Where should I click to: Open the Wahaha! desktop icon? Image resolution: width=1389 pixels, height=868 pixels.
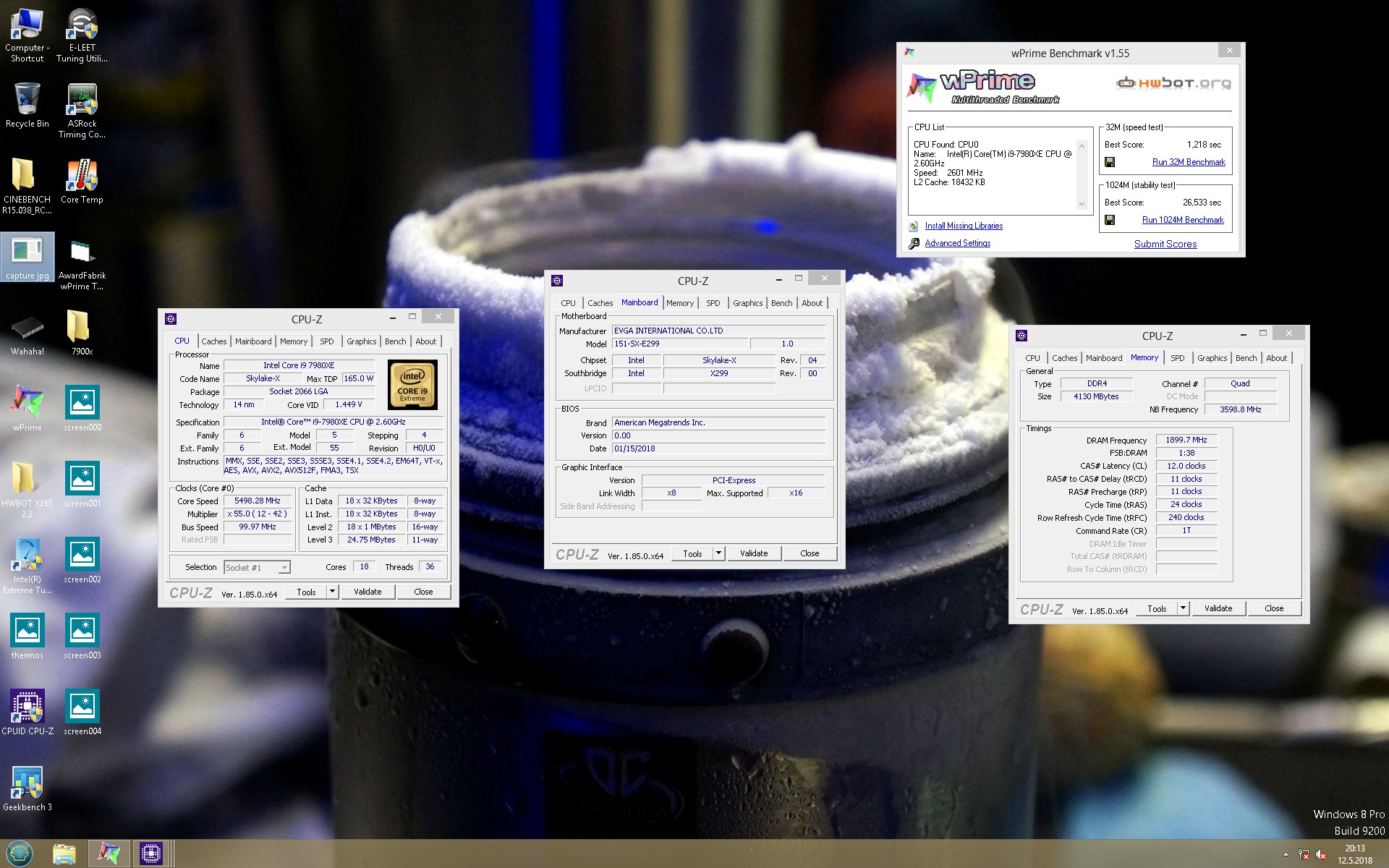click(x=27, y=334)
